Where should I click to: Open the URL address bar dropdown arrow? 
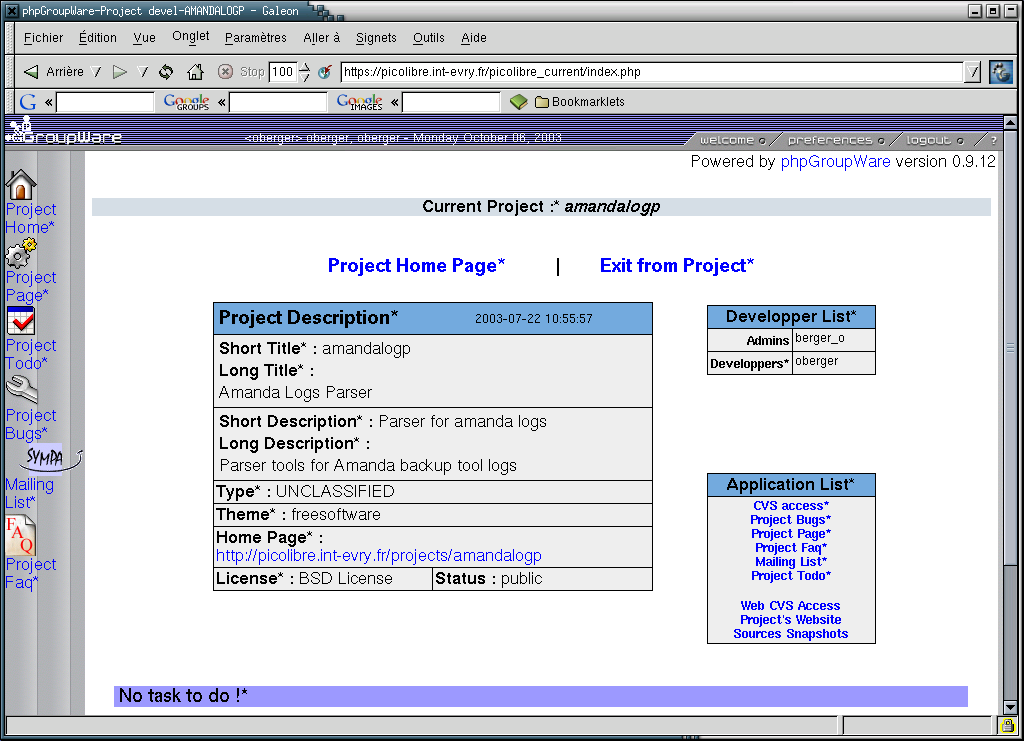pos(973,72)
